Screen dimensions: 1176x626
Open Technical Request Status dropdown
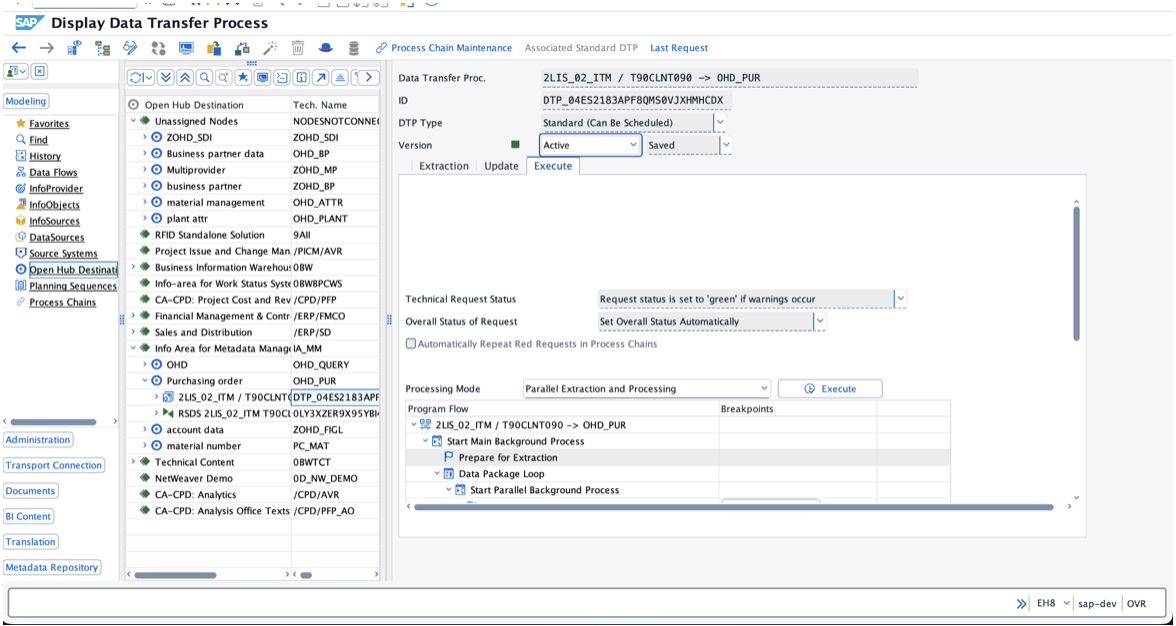(901, 299)
